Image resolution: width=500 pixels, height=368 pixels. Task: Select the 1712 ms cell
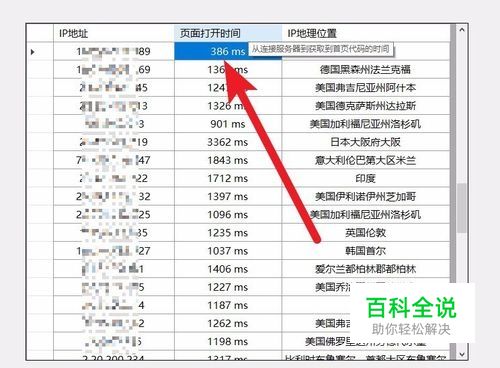[x=228, y=178]
